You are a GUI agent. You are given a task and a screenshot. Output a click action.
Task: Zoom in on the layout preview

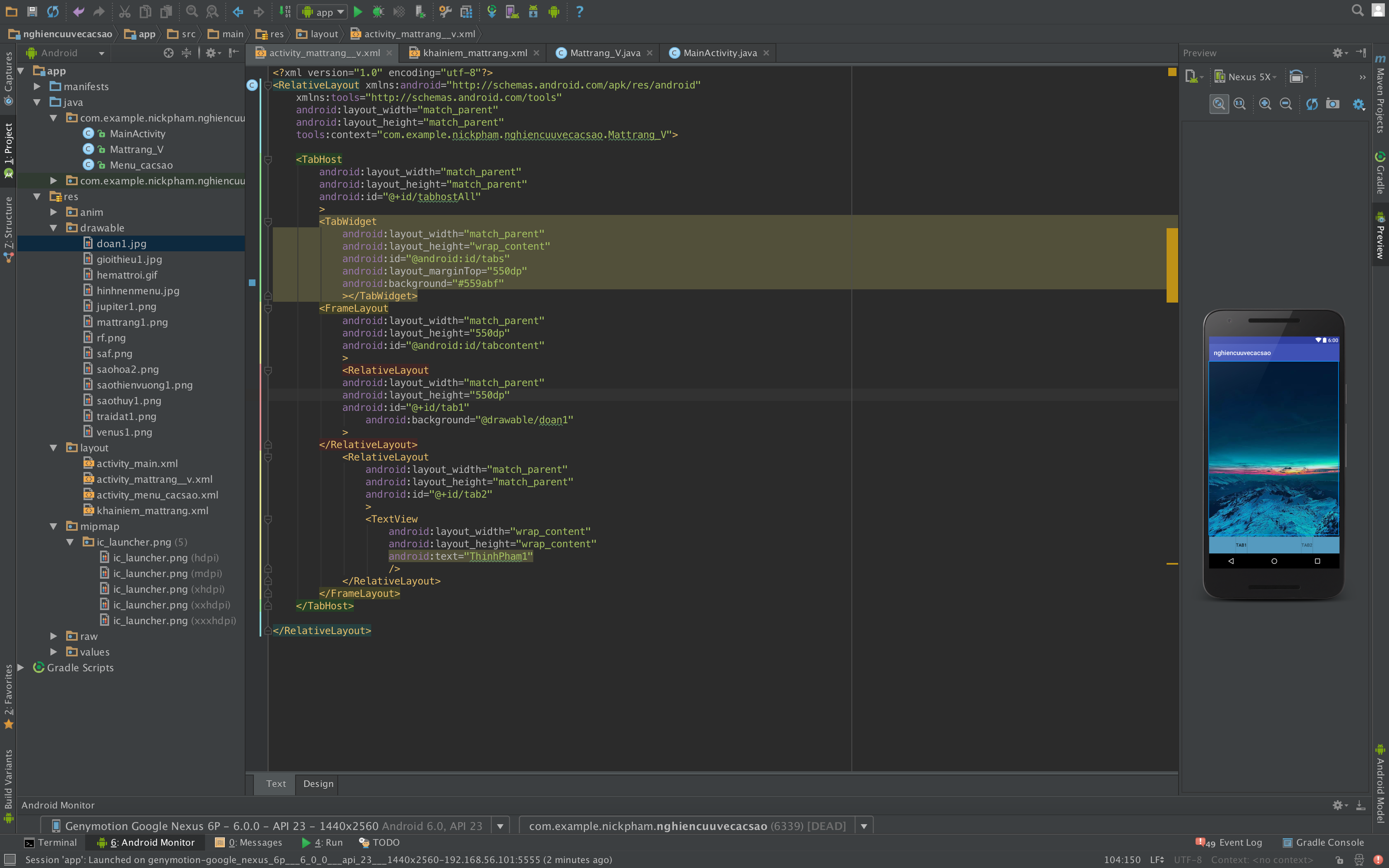coord(1265,104)
